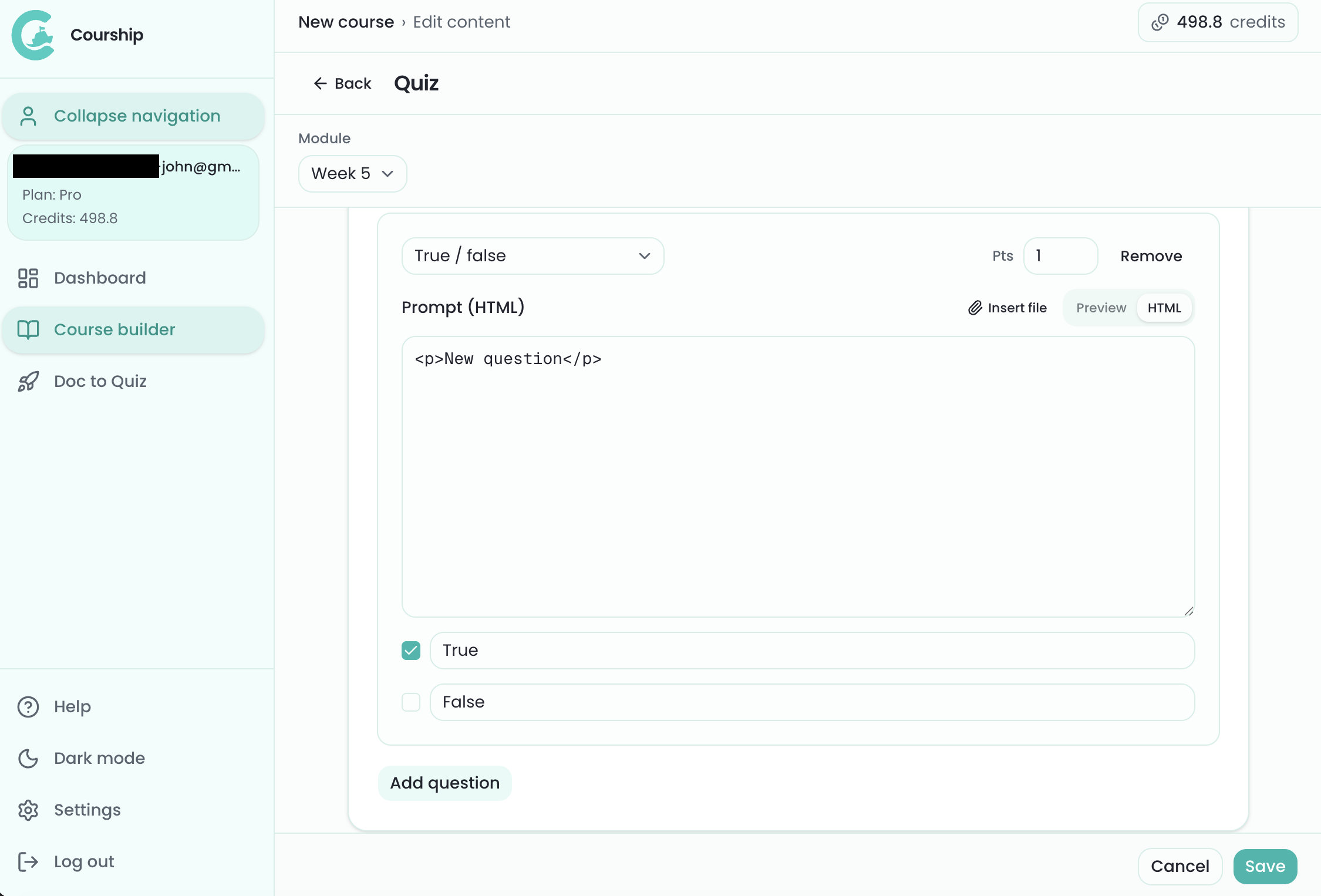Check the False answer checkbox
1321x896 pixels.
[411, 702]
